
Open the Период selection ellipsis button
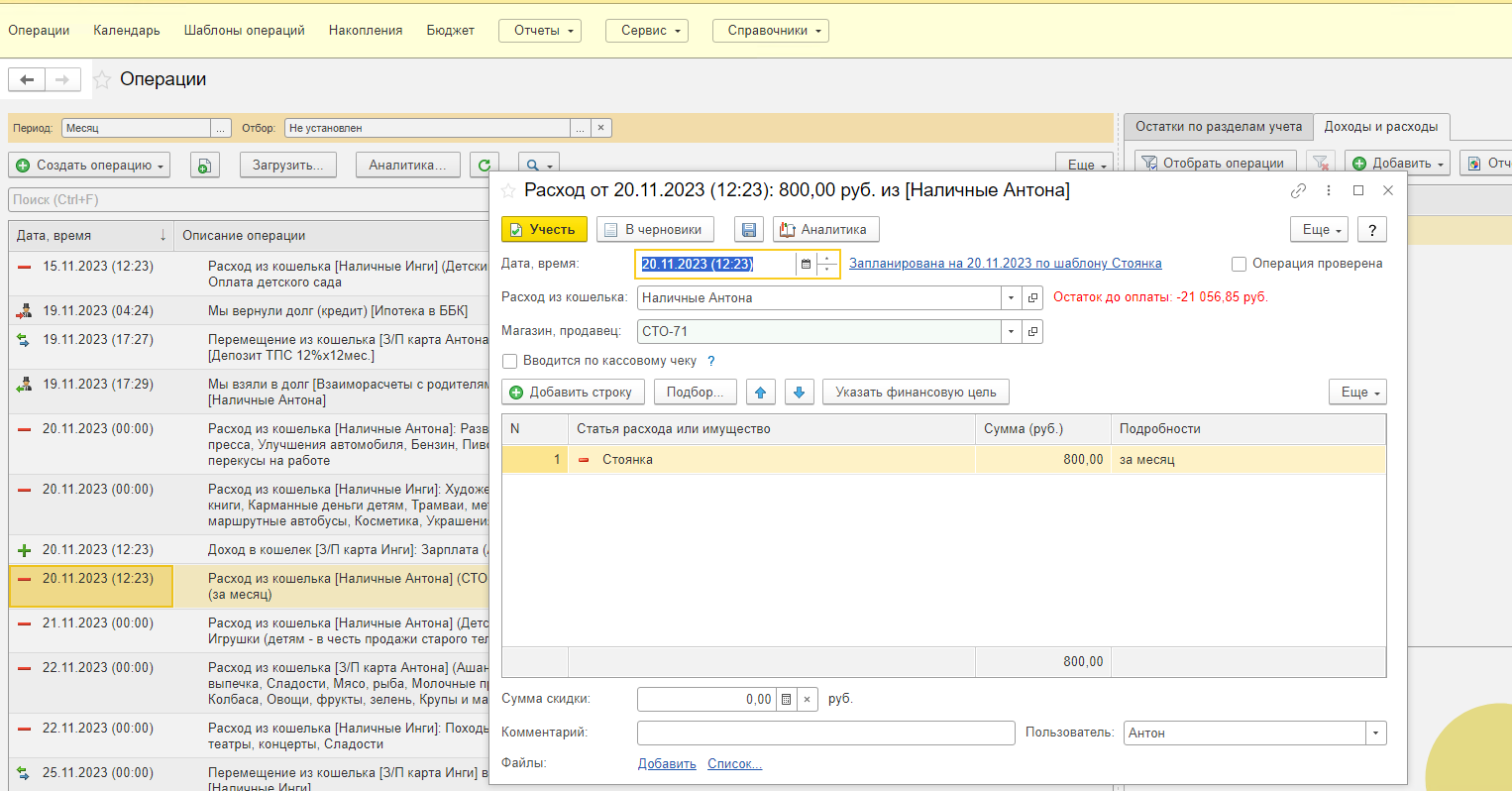[221, 128]
